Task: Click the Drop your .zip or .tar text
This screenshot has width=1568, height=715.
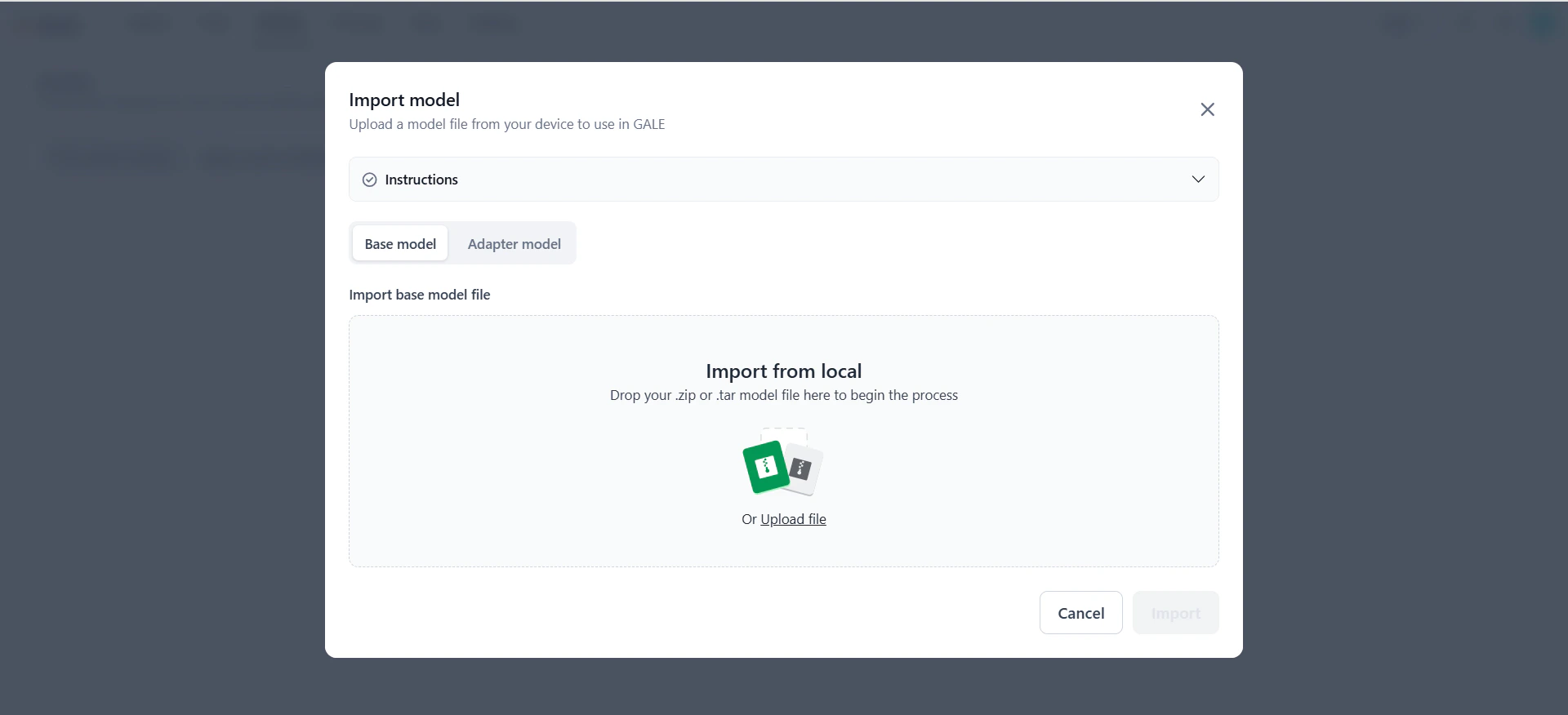Action: [x=783, y=395]
